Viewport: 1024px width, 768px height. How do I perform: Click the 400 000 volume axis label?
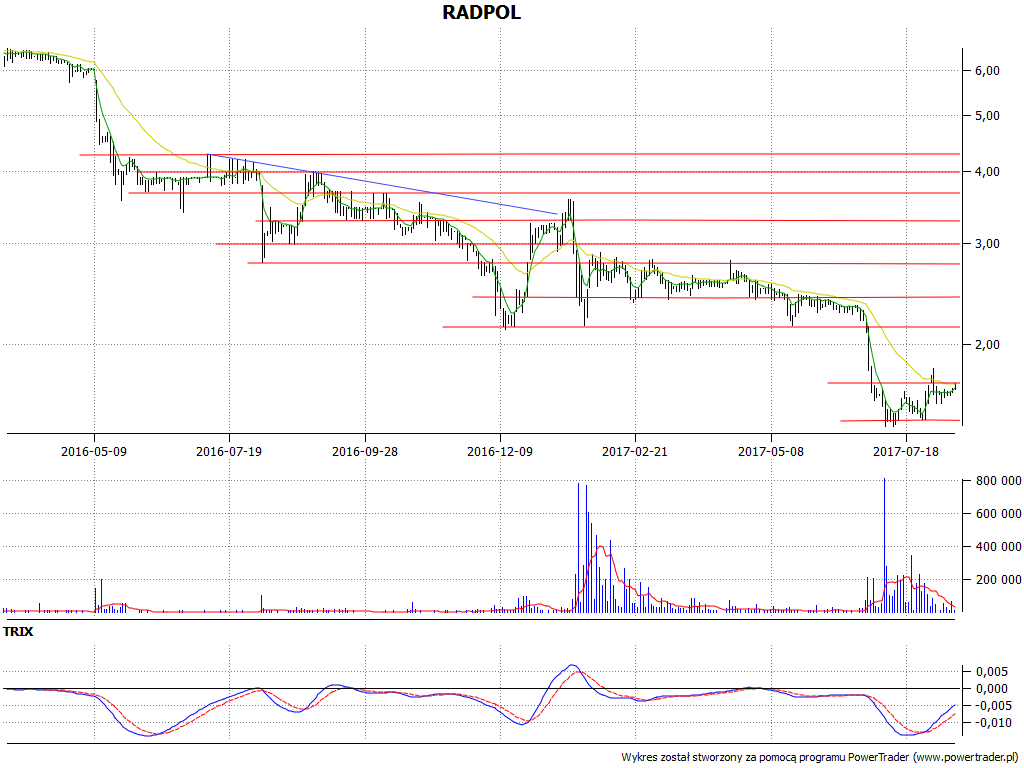pyautogui.click(x=999, y=547)
